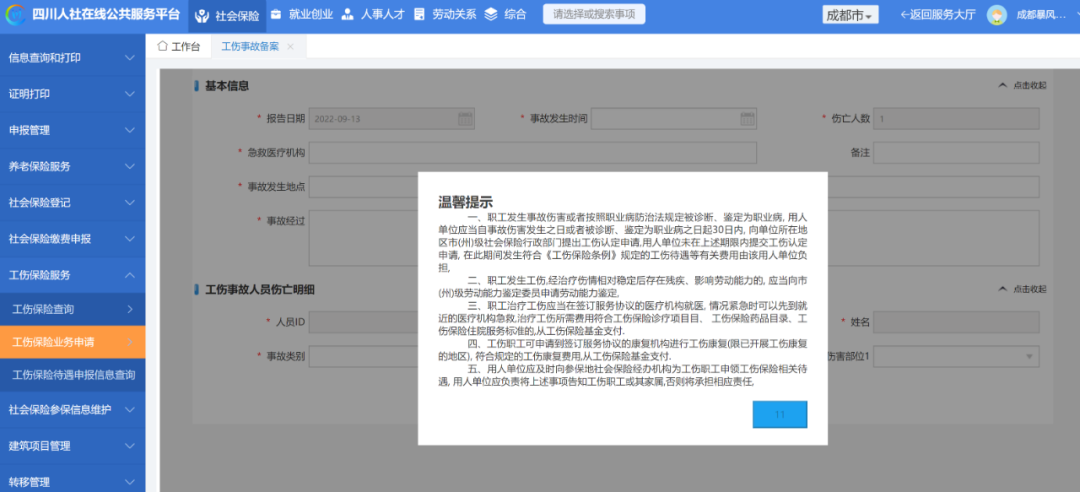Click the 备注 input field
1080x492 pixels.
coord(956,152)
